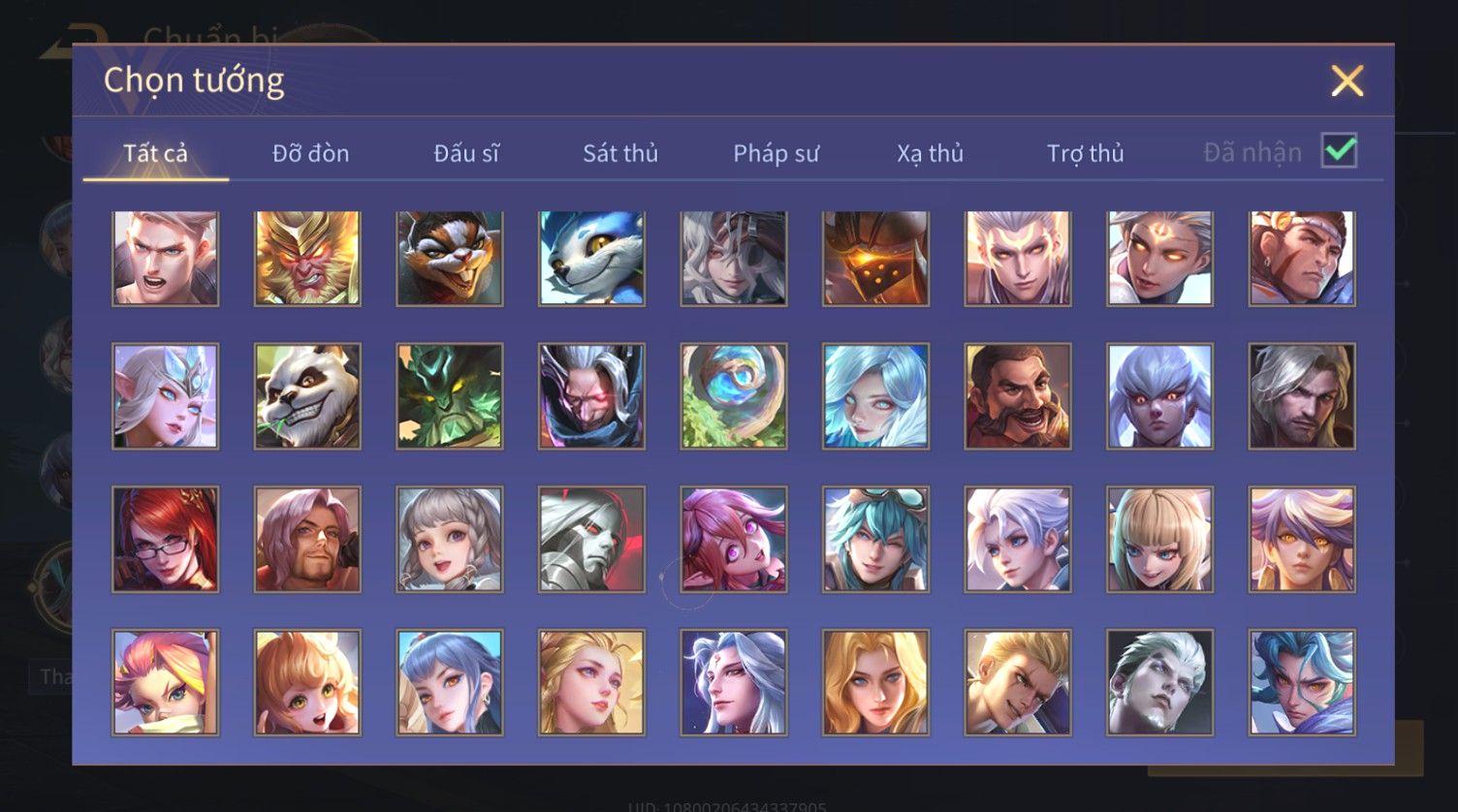The height and width of the screenshot is (812, 1458).
Task: Select the golden monkey king hero portrait
Action: pos(307,259)
